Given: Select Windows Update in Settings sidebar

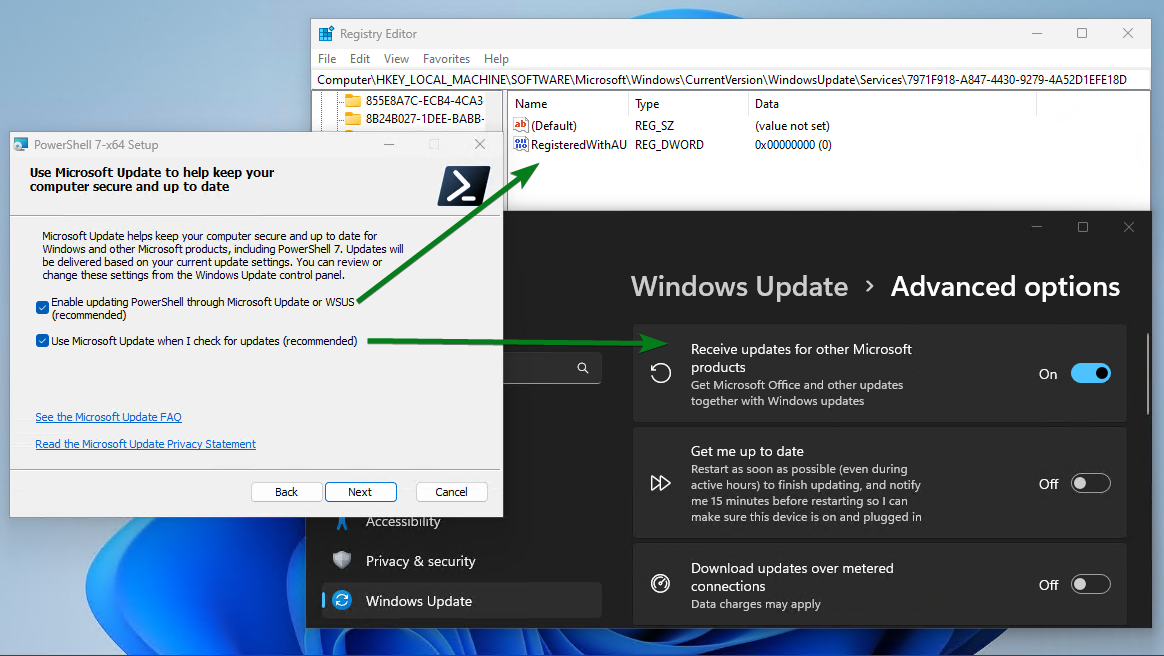Looking at the screenshot, I should click(462, 600).
